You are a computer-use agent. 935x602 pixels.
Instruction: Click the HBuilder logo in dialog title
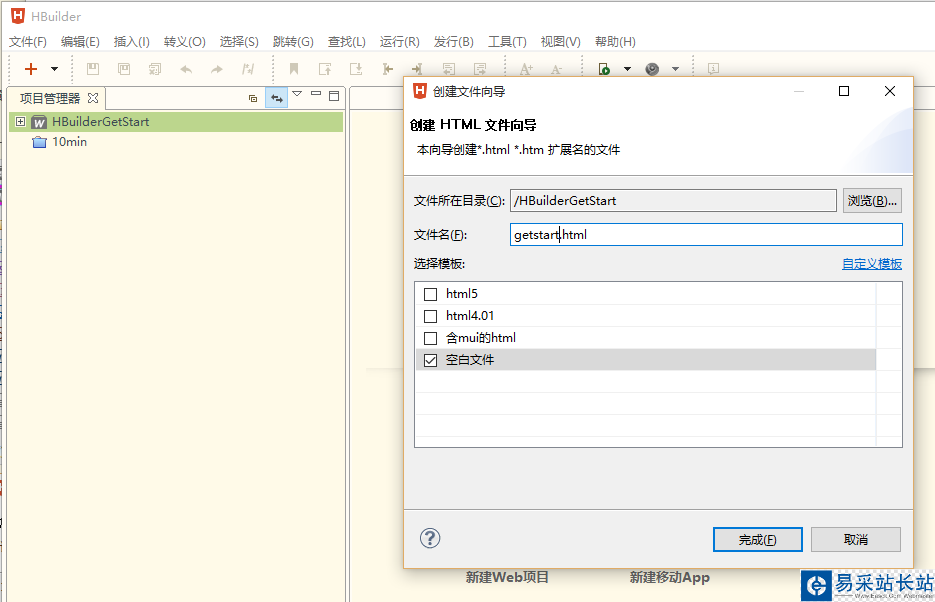(x=420, y=91)
